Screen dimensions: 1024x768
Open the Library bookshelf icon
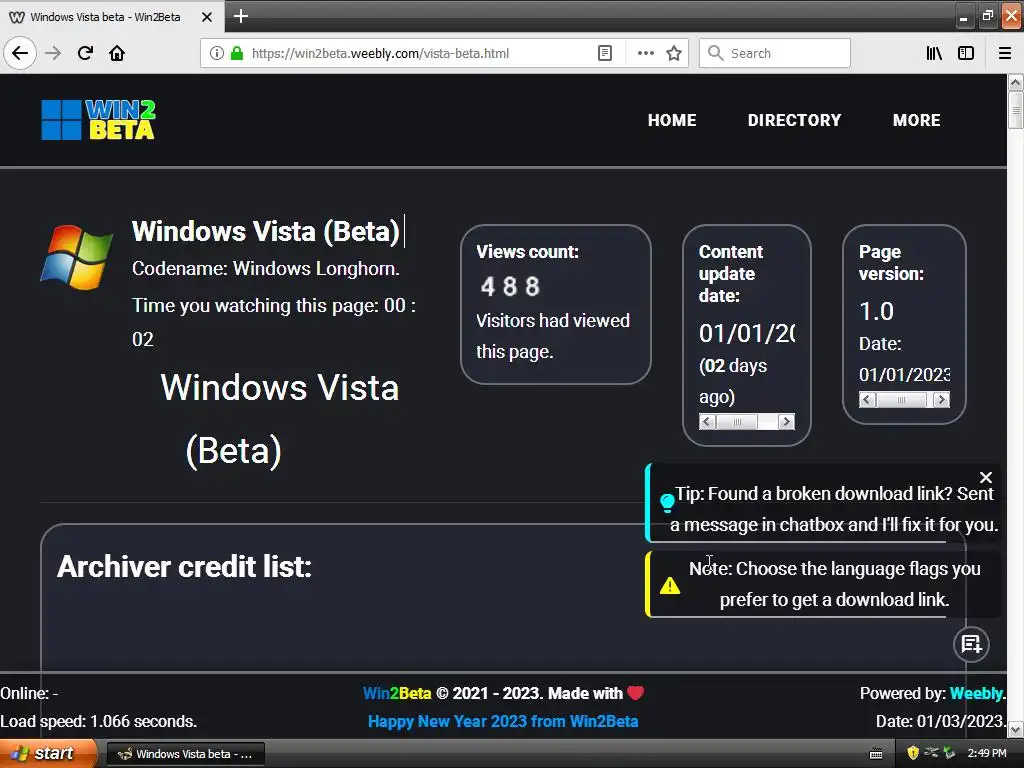point(934,53)
